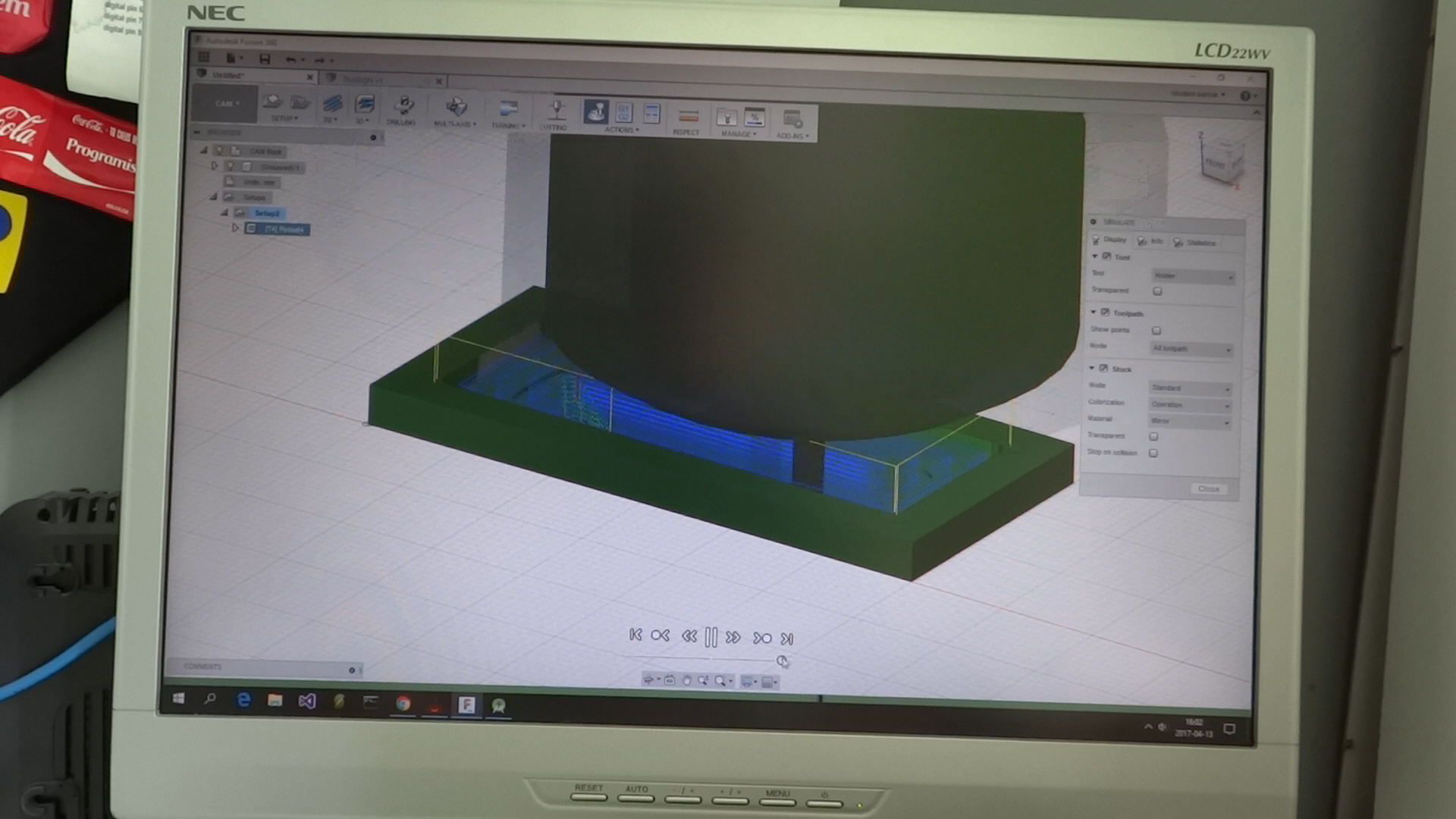1456x819 pixels.
Task: Click the Close button in Simulate panel
Action: coord(1208,488)
